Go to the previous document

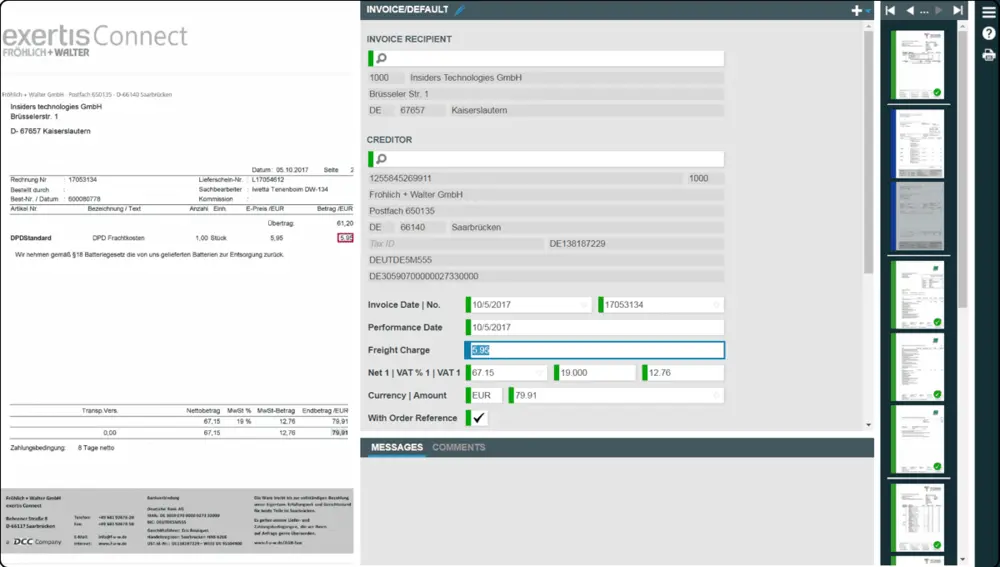[x=910, y=10]
